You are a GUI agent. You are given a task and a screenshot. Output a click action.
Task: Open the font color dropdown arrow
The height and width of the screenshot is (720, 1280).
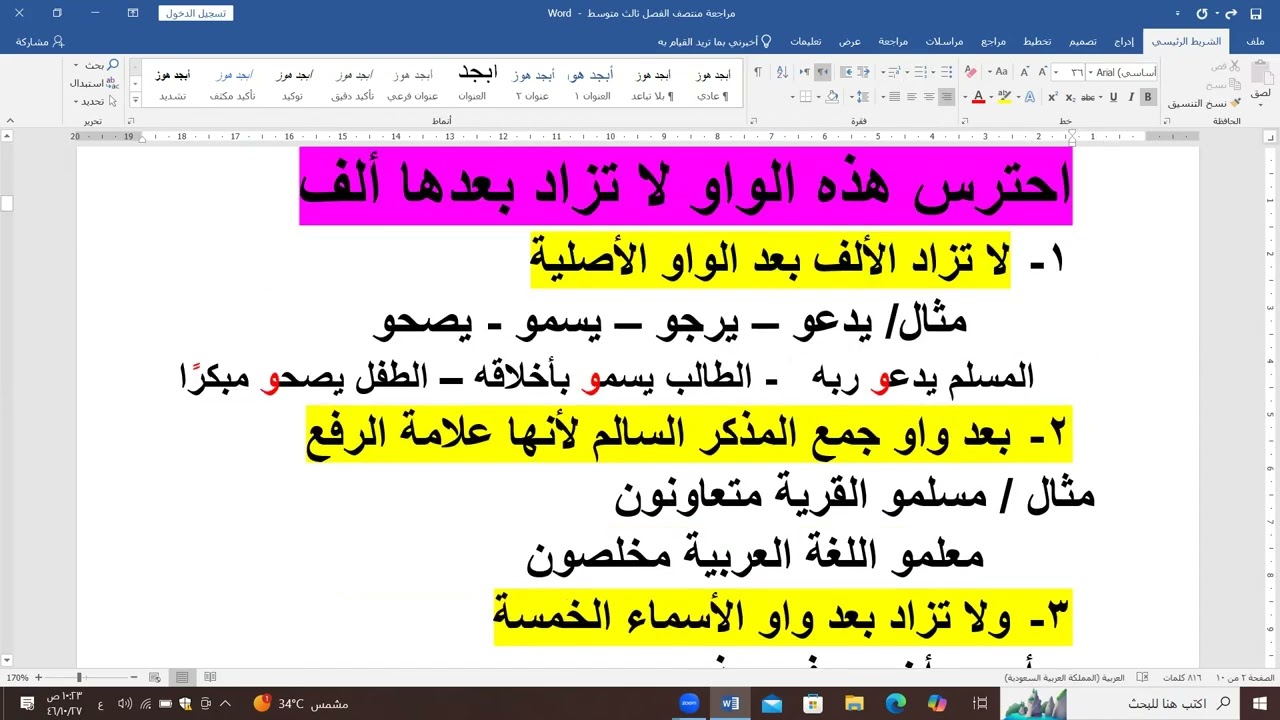coord(965,97)
